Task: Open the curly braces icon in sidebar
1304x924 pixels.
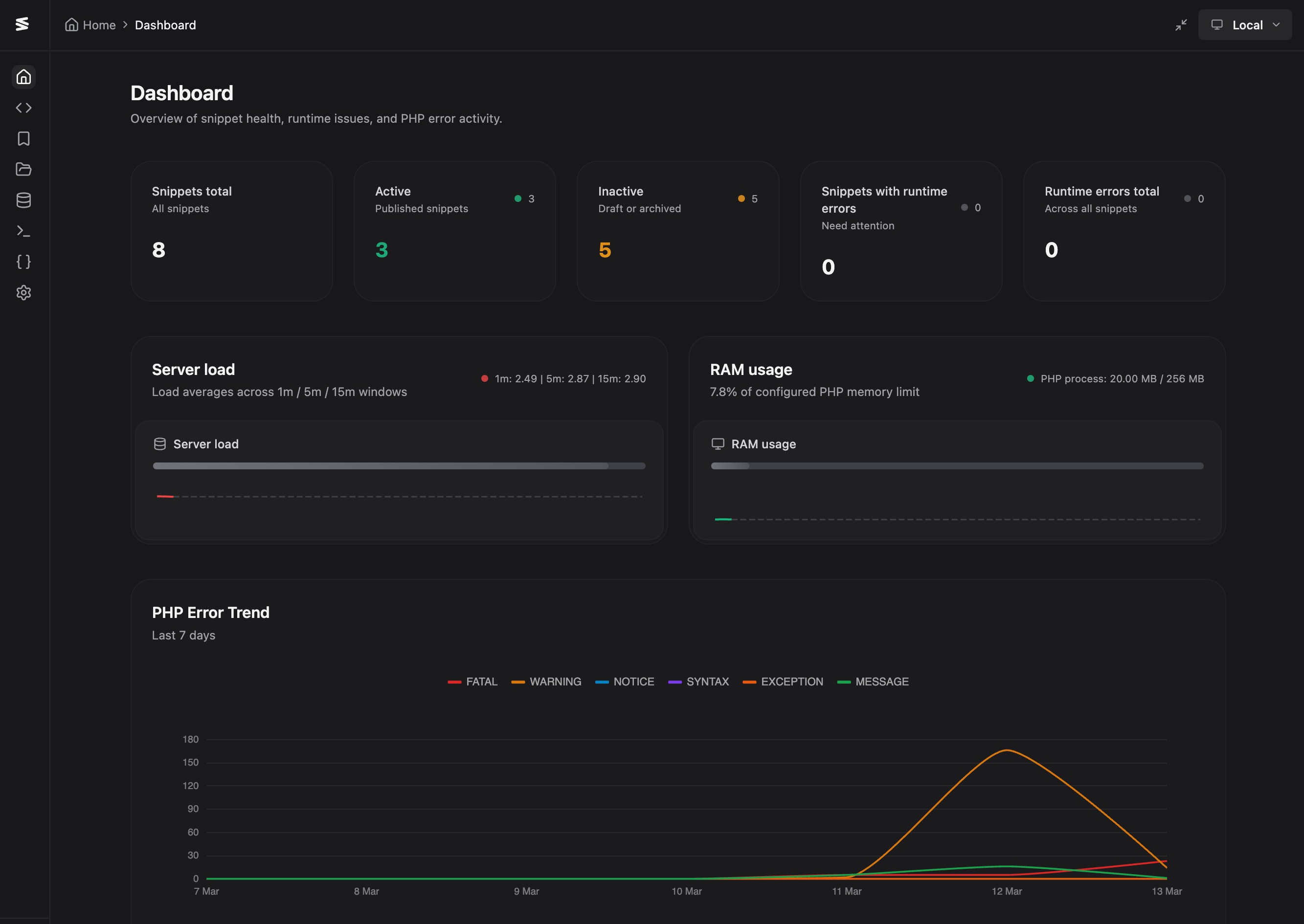Action: tap(23, 262)
